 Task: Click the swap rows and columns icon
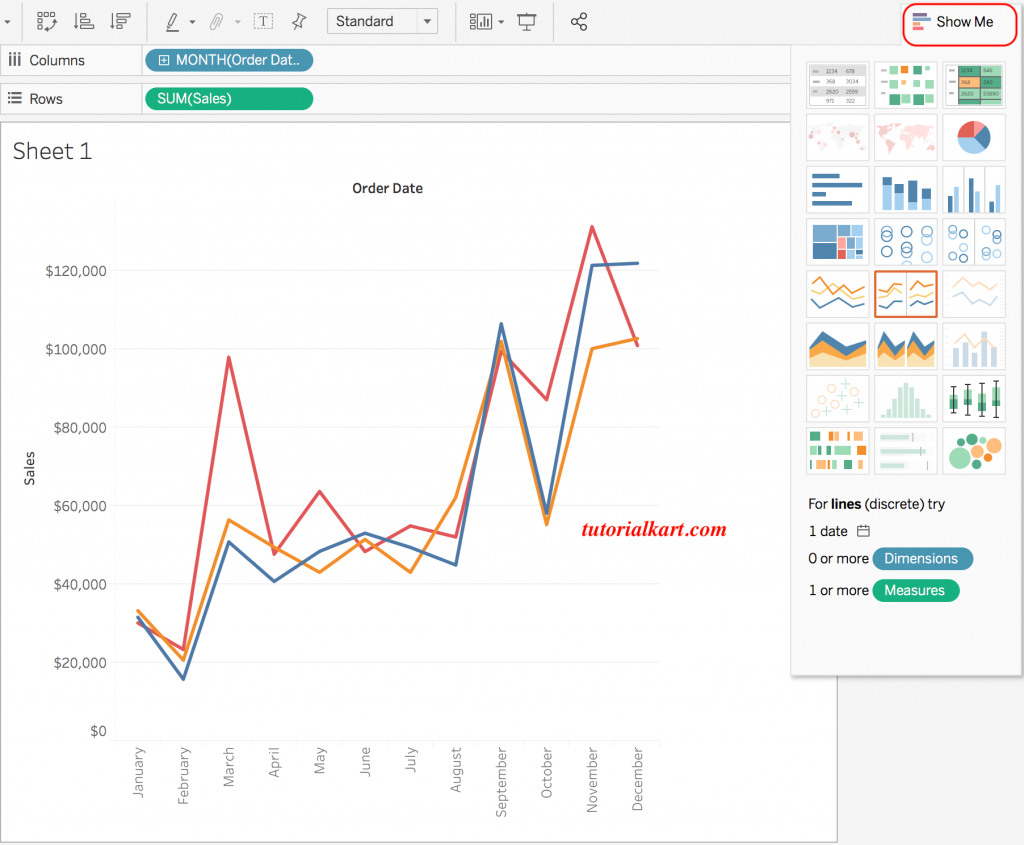click(46, 20)
